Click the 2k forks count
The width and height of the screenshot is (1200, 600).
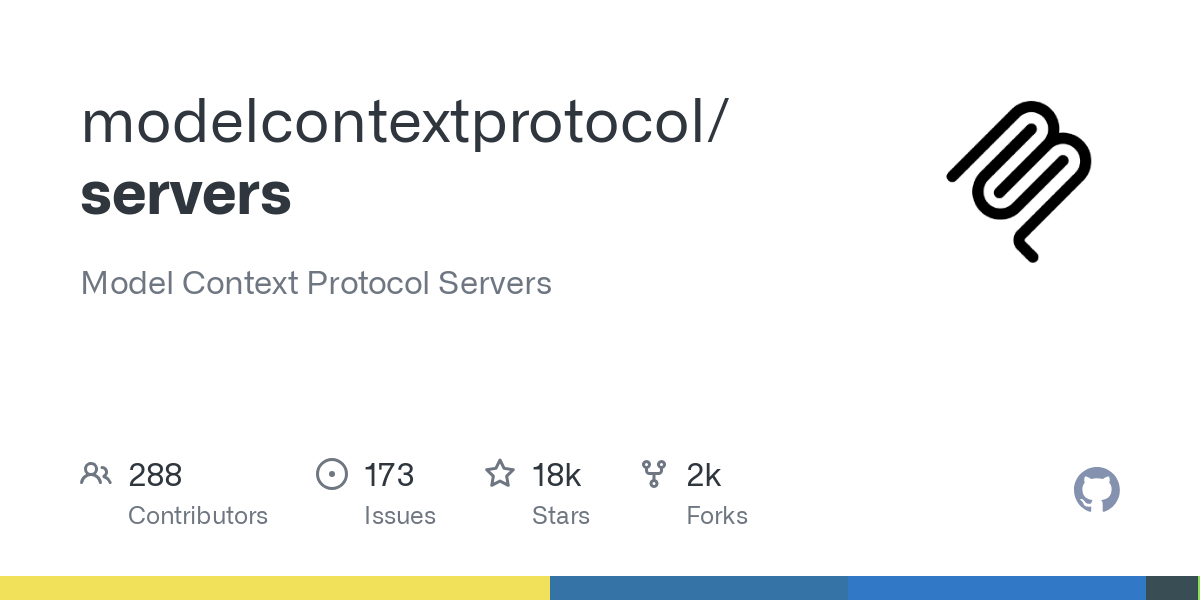(704, 475)
